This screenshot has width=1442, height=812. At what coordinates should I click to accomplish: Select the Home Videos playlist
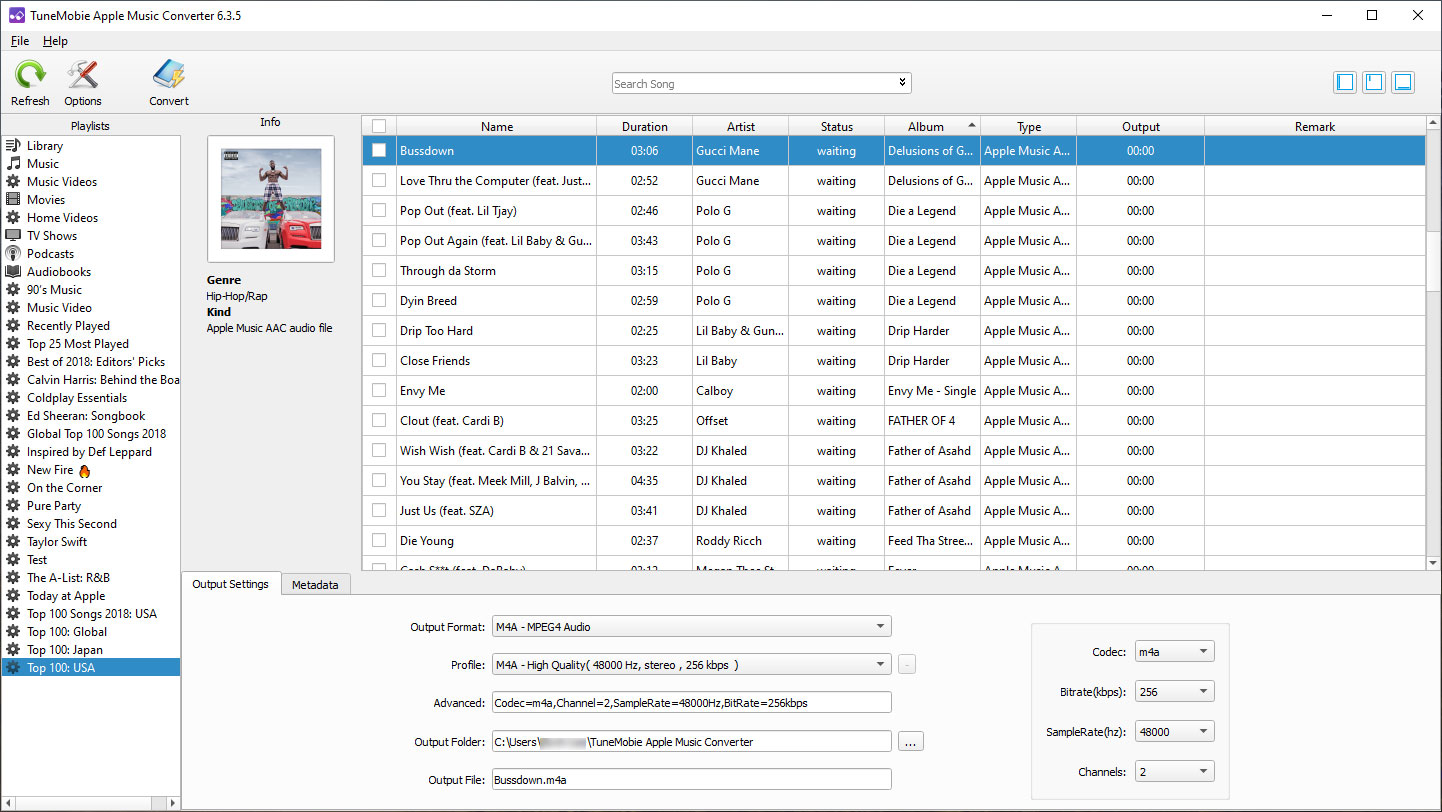pos(62,218)
